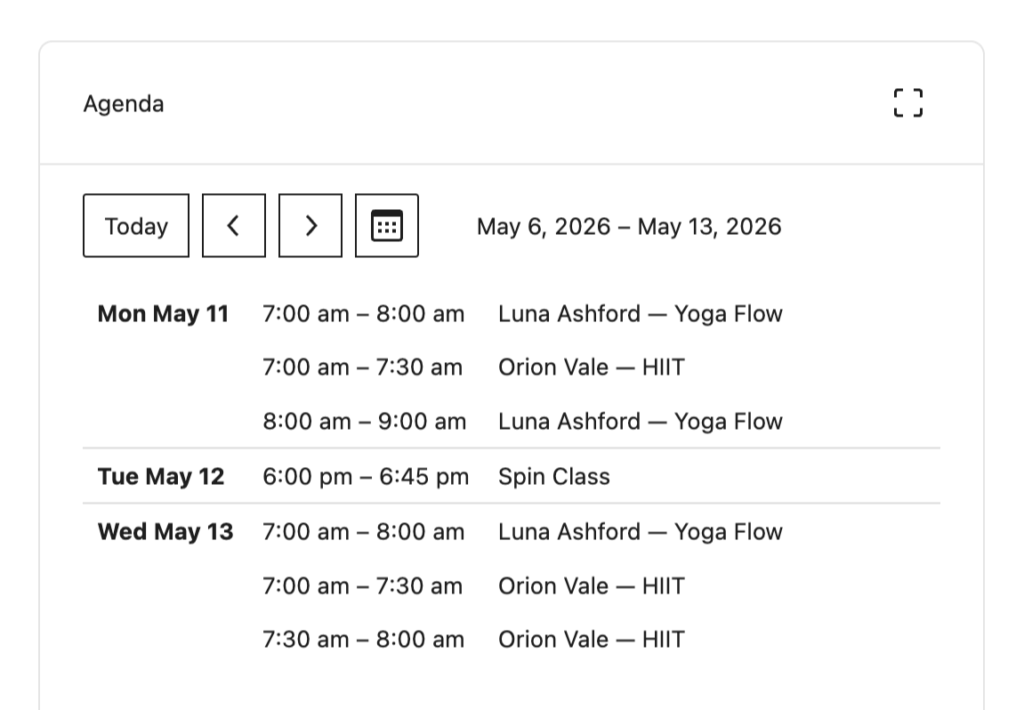The width and height of the screenshot is (1024, 710).
Task: Navigate to the previous week with the left chevron
Action: 233,225
